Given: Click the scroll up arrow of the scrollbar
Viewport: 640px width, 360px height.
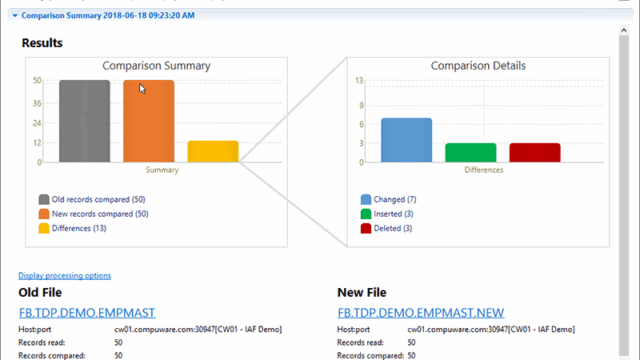Looking at the screenshot, I should (624, 30).
